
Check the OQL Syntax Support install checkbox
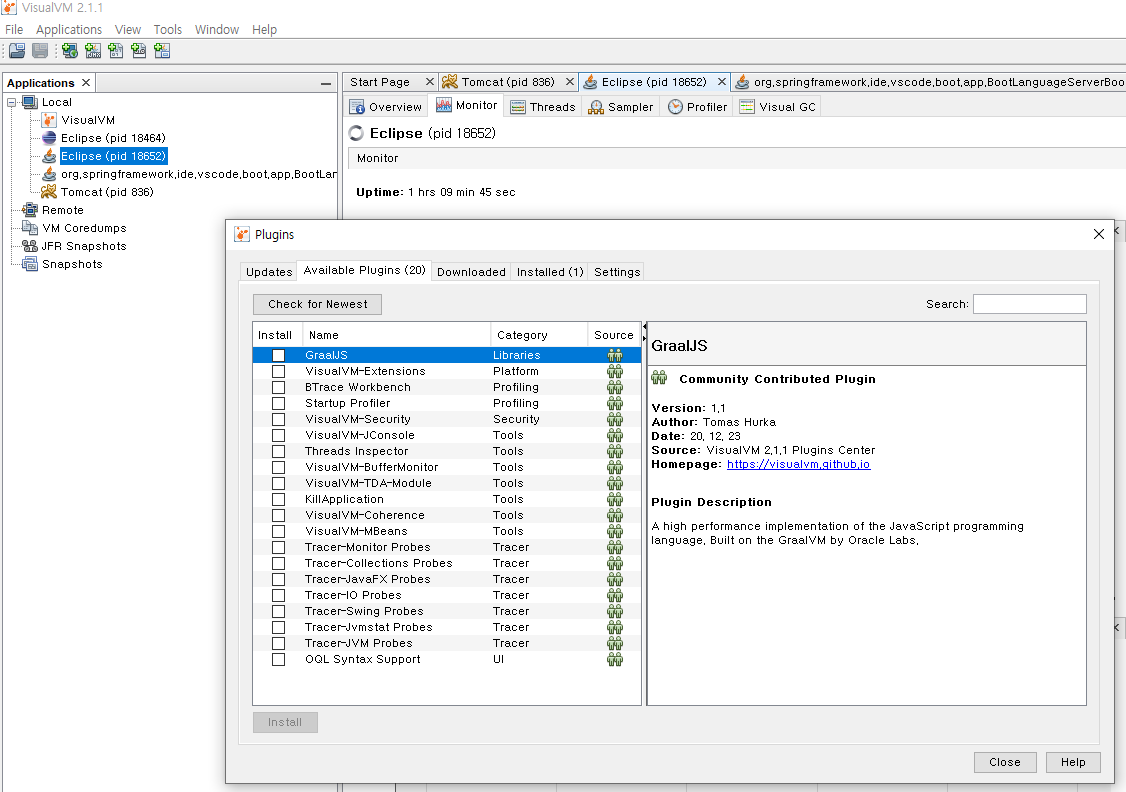(279, 659)
